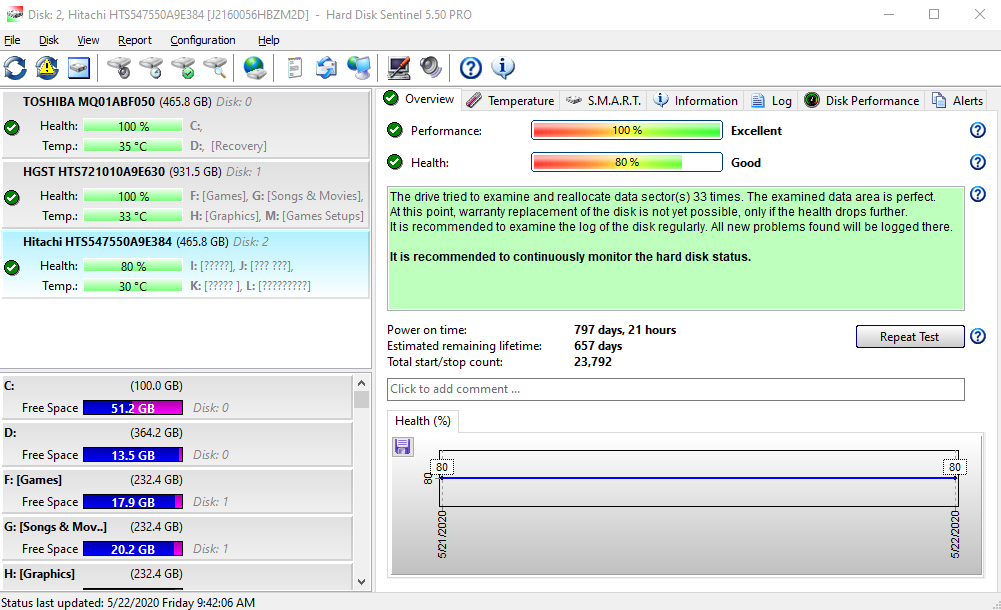Click the disk with stethoscope toolbar icon
This screenshot has width=1001, height=610.
click(x=119, y=68)
